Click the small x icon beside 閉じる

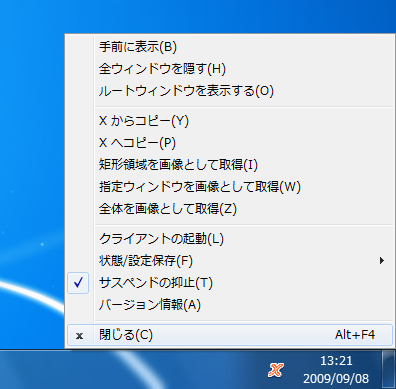point(79,335)
